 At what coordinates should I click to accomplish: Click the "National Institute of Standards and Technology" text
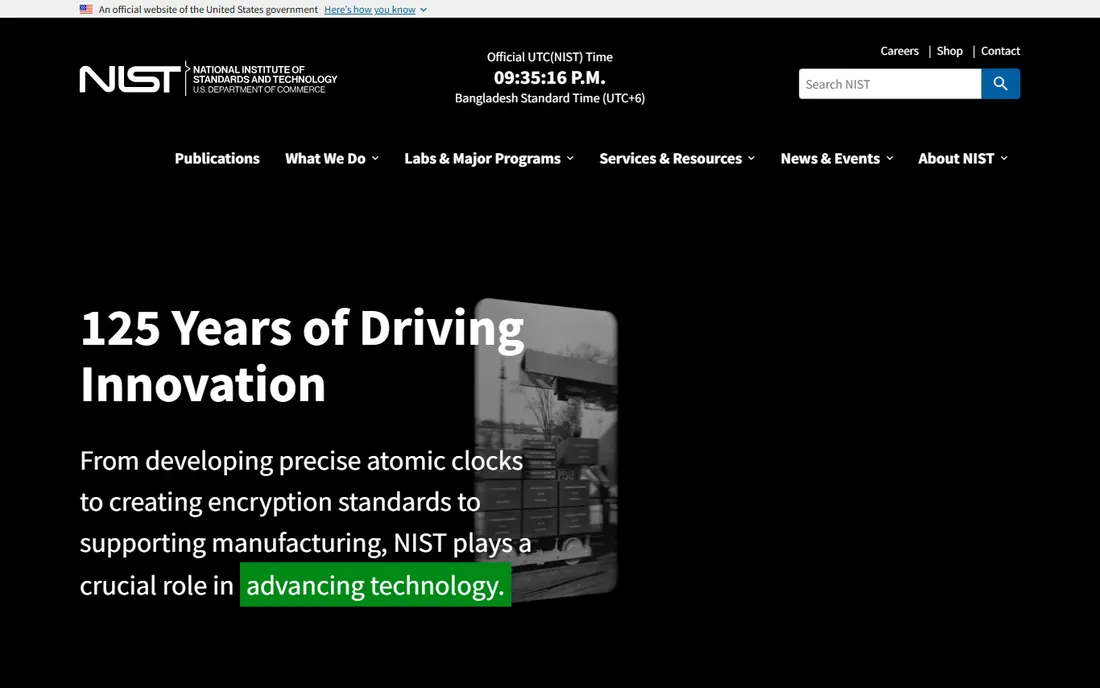264,74
